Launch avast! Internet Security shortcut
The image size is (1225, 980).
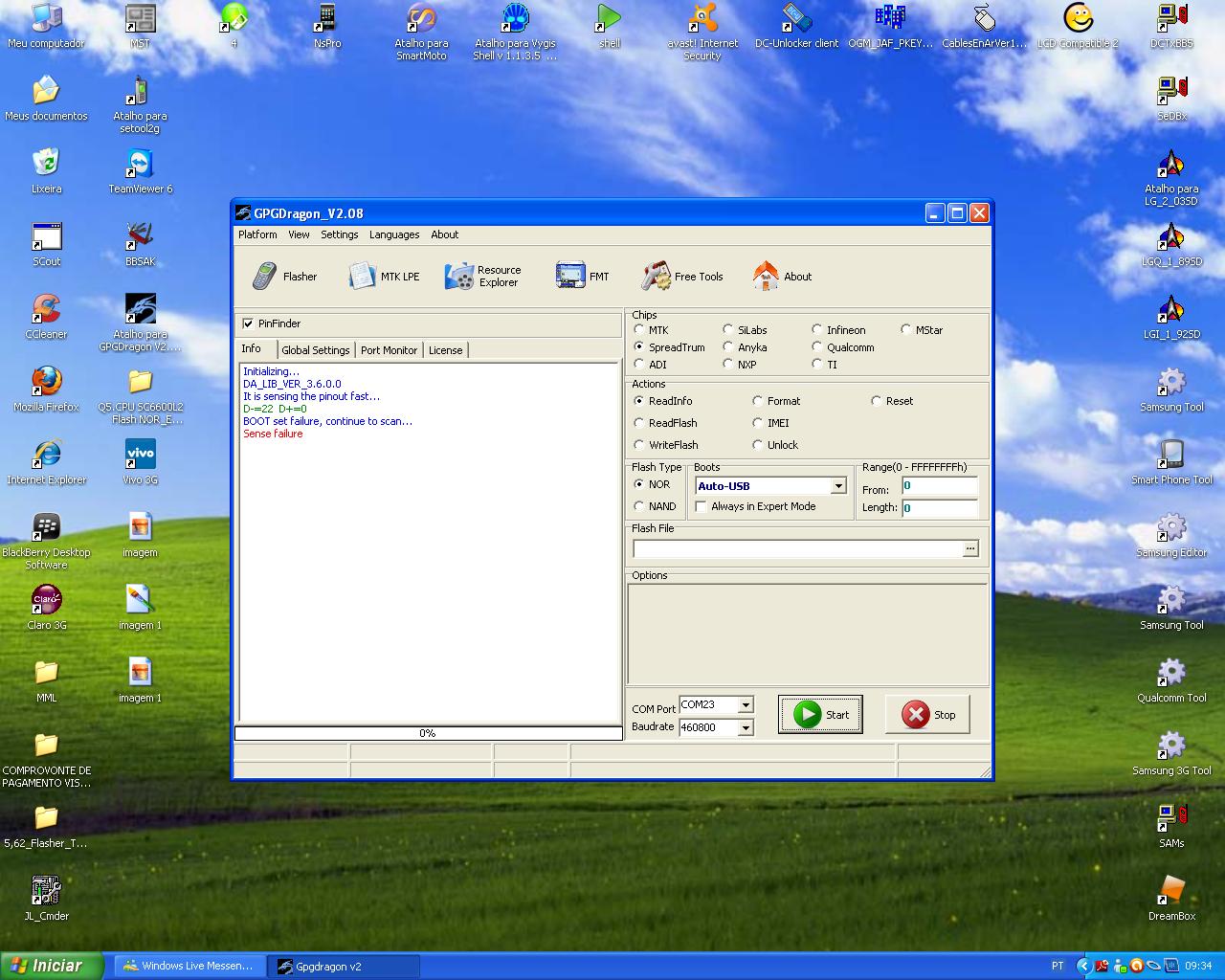[702, 33]
